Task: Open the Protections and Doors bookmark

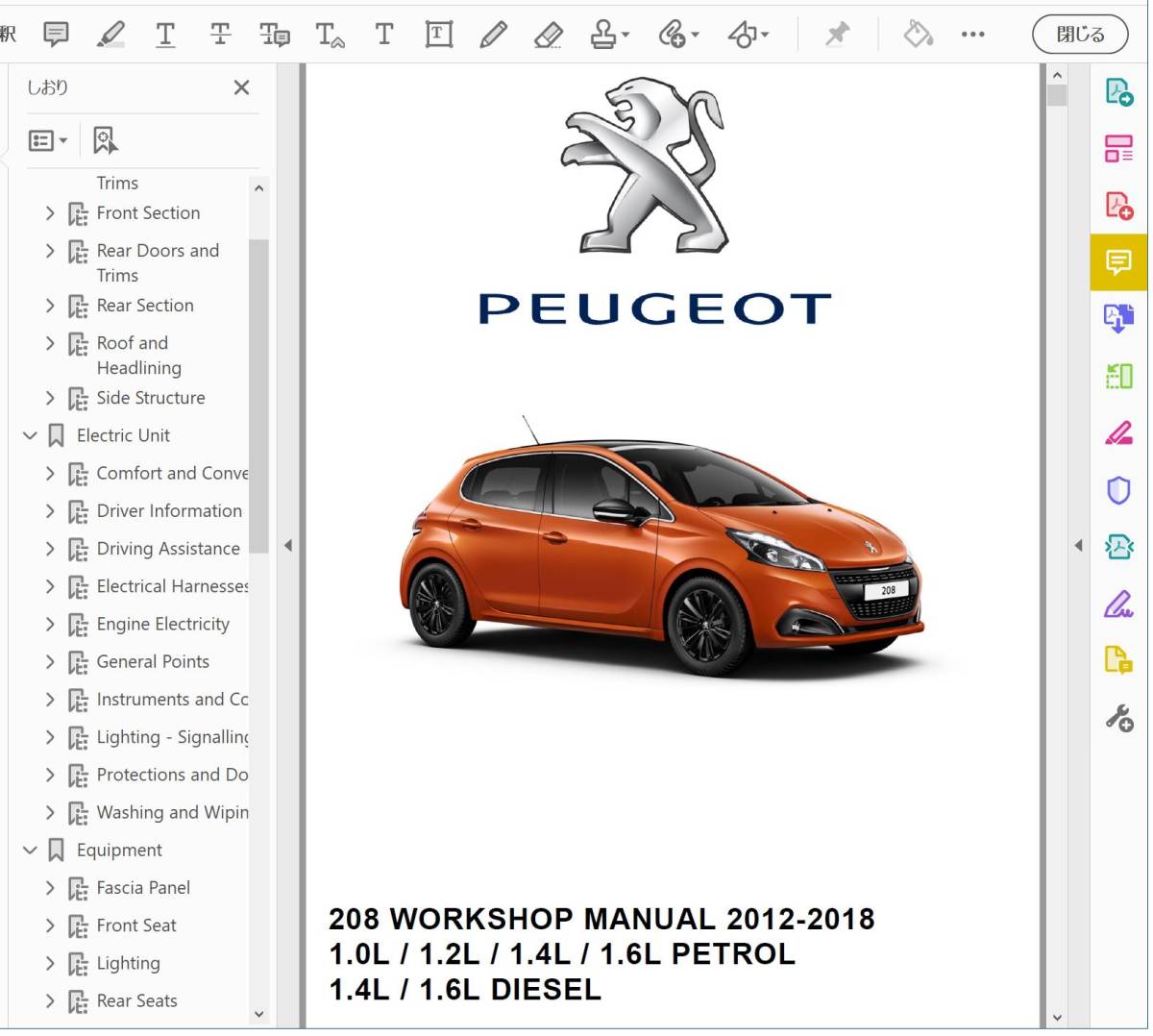Action: 172,775
